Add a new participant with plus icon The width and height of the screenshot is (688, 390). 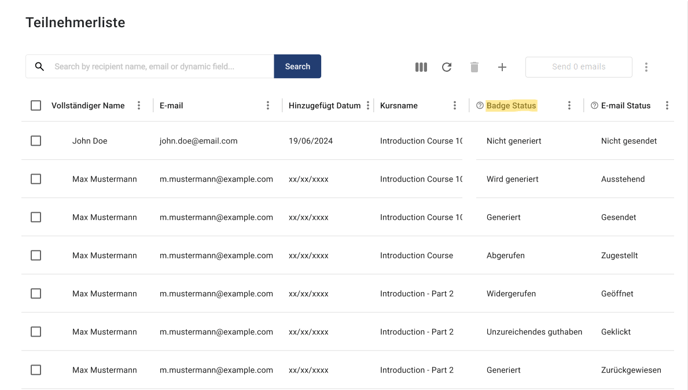coord(502,67)
